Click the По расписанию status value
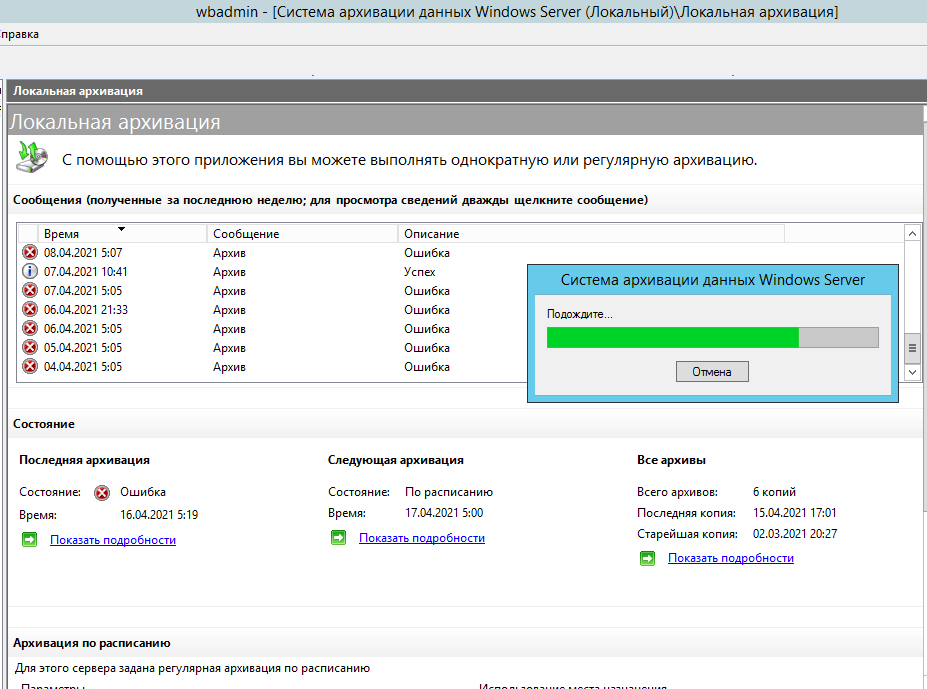Image resolution: width=927 pixels, height=689 pixels. [449, 492]
